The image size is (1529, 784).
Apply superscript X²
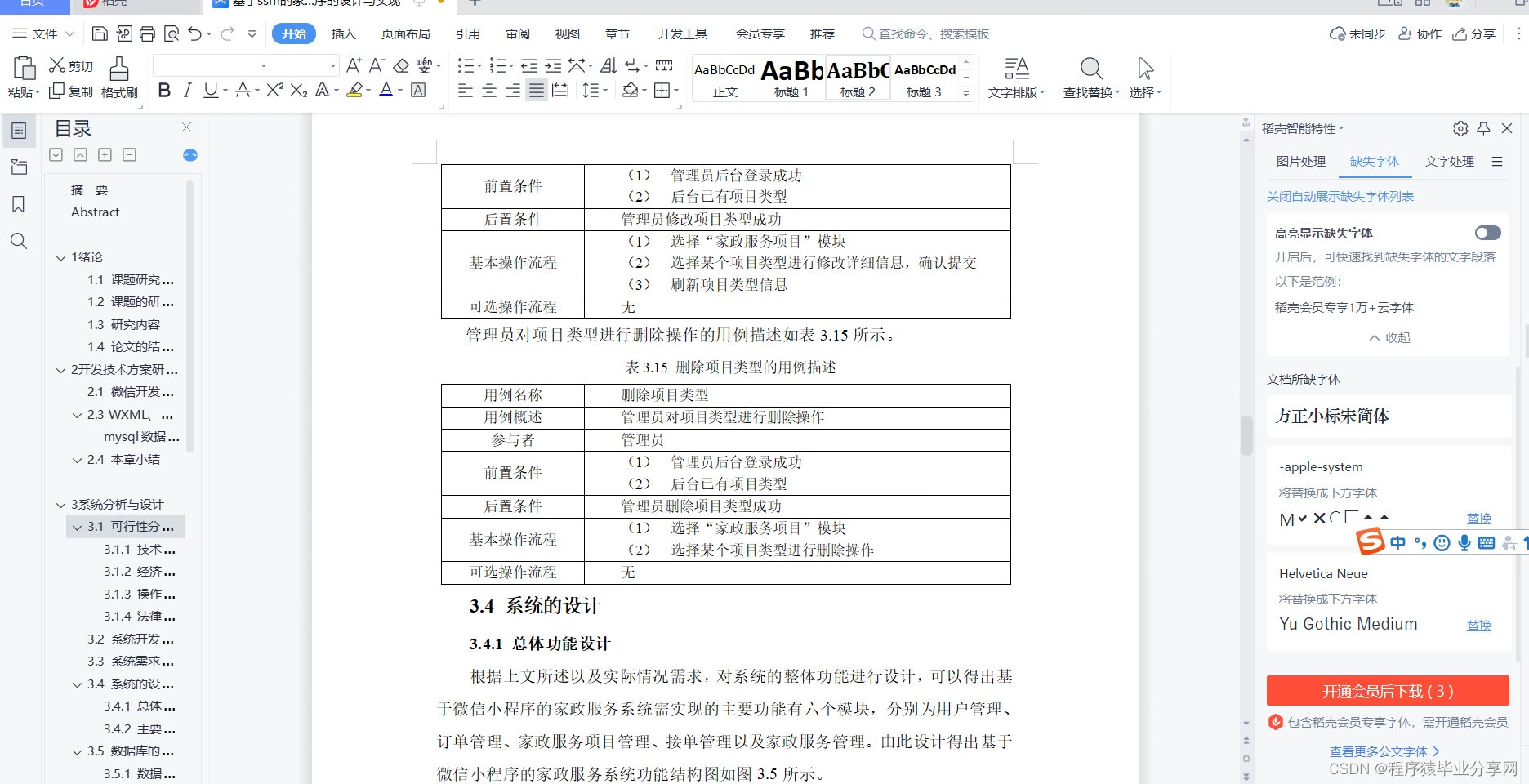[x=275, y=91]
